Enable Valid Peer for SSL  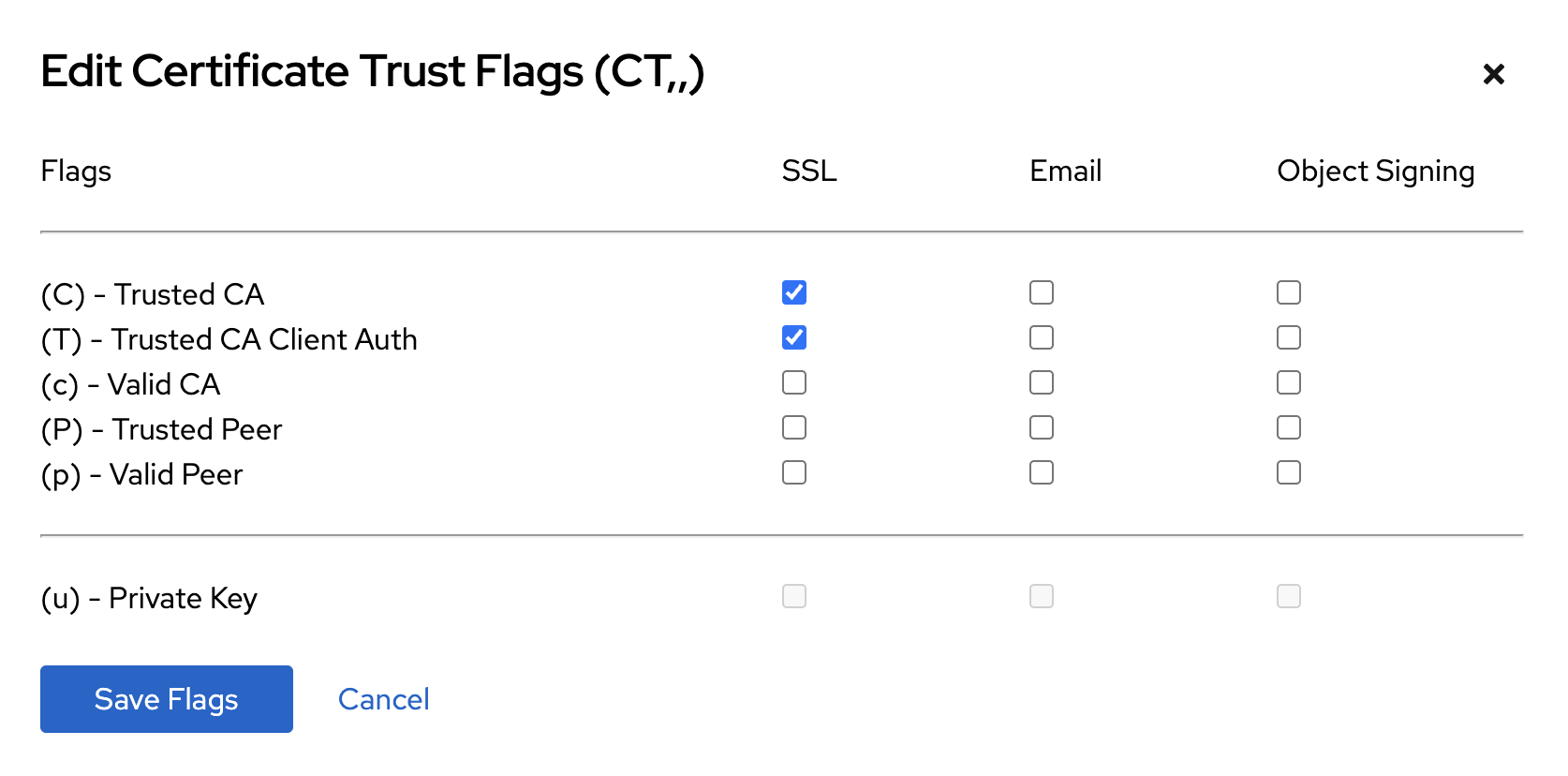click(x=794, y=472)
